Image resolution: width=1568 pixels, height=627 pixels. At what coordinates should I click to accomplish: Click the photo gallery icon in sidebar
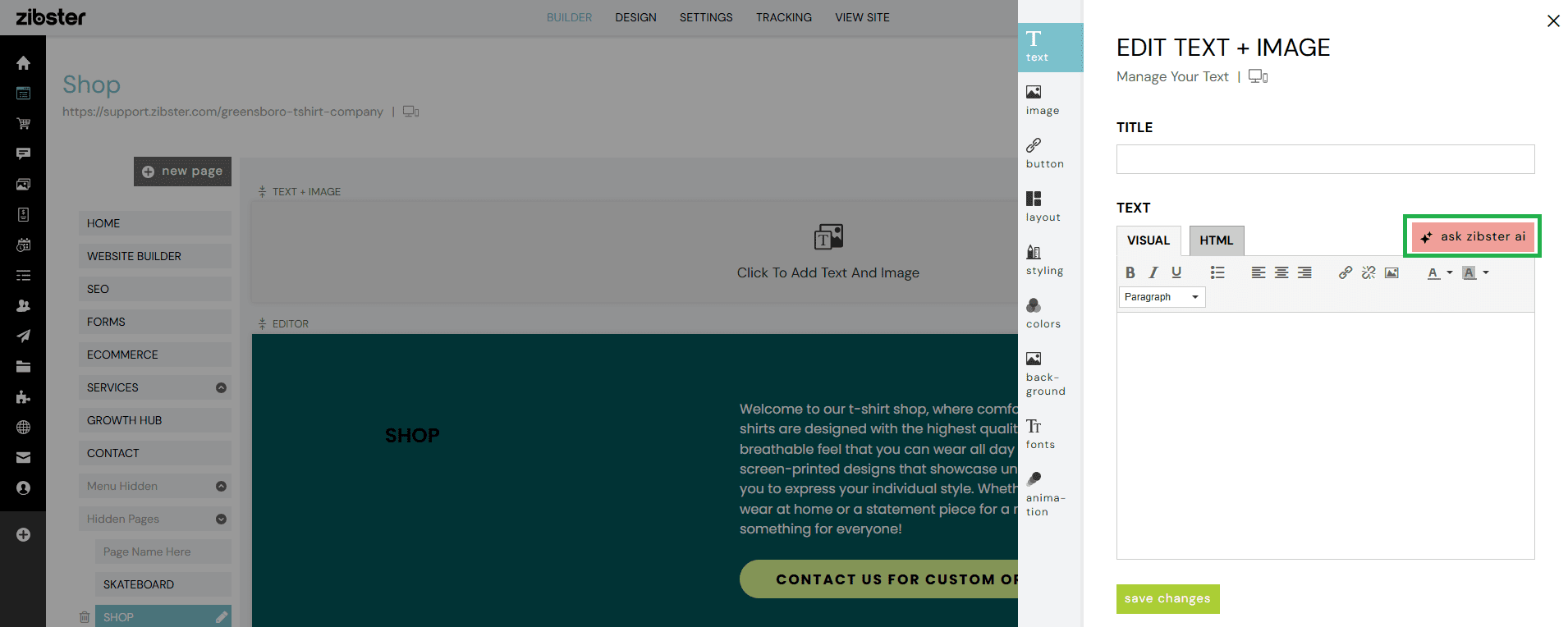23,184
